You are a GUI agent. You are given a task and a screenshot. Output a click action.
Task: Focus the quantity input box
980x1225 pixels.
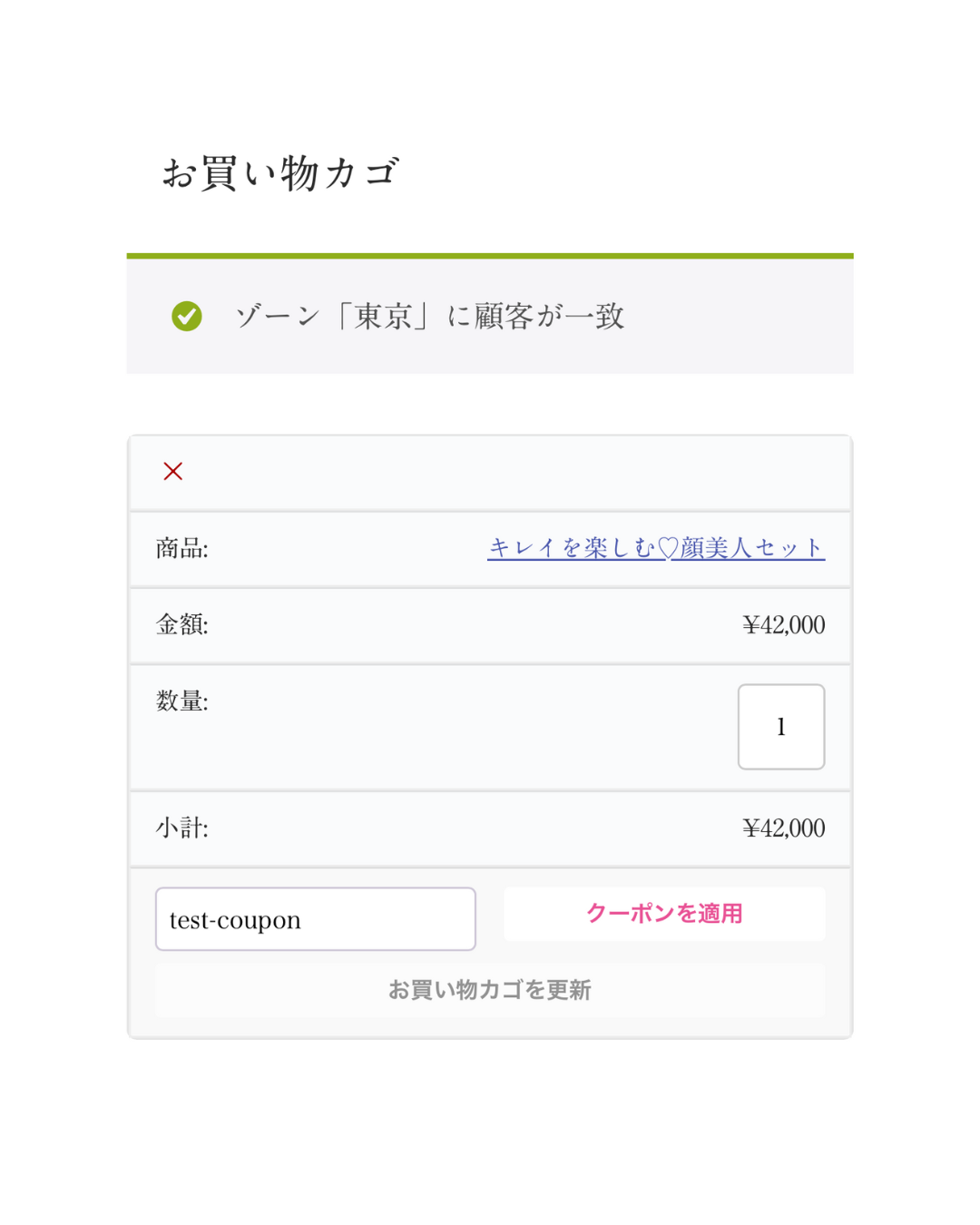pos(780,727)
